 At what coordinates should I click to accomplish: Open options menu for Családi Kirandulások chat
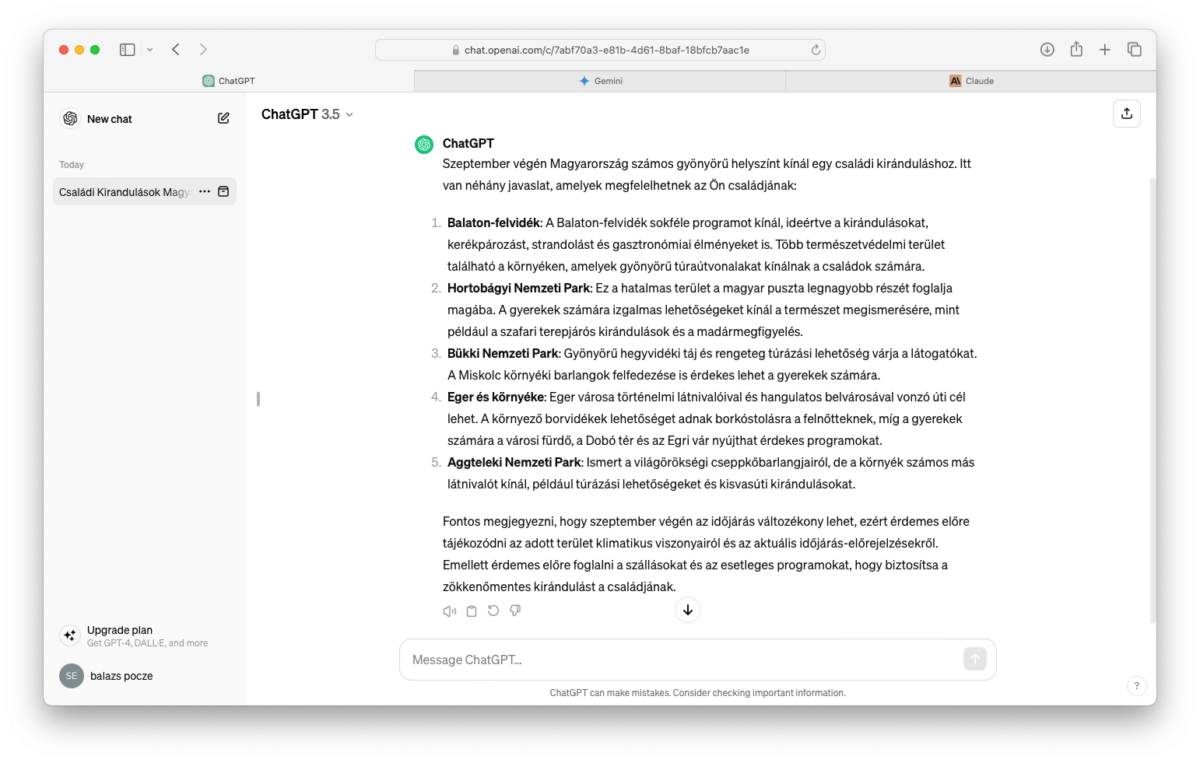pyautogui.click(x=204, y=191)
